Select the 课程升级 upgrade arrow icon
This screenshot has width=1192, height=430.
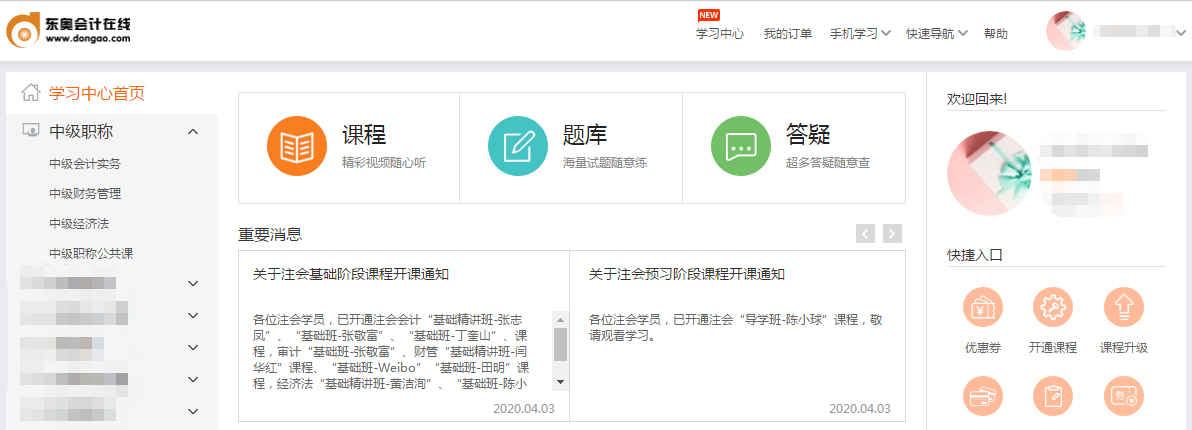tap(1123, 309)
